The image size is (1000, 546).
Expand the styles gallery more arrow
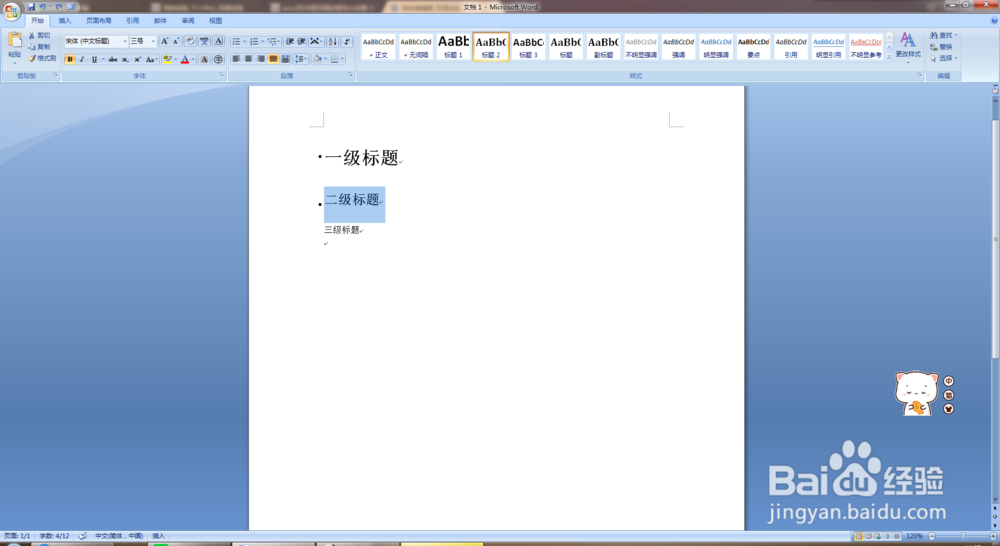click(x=889, y=56)
